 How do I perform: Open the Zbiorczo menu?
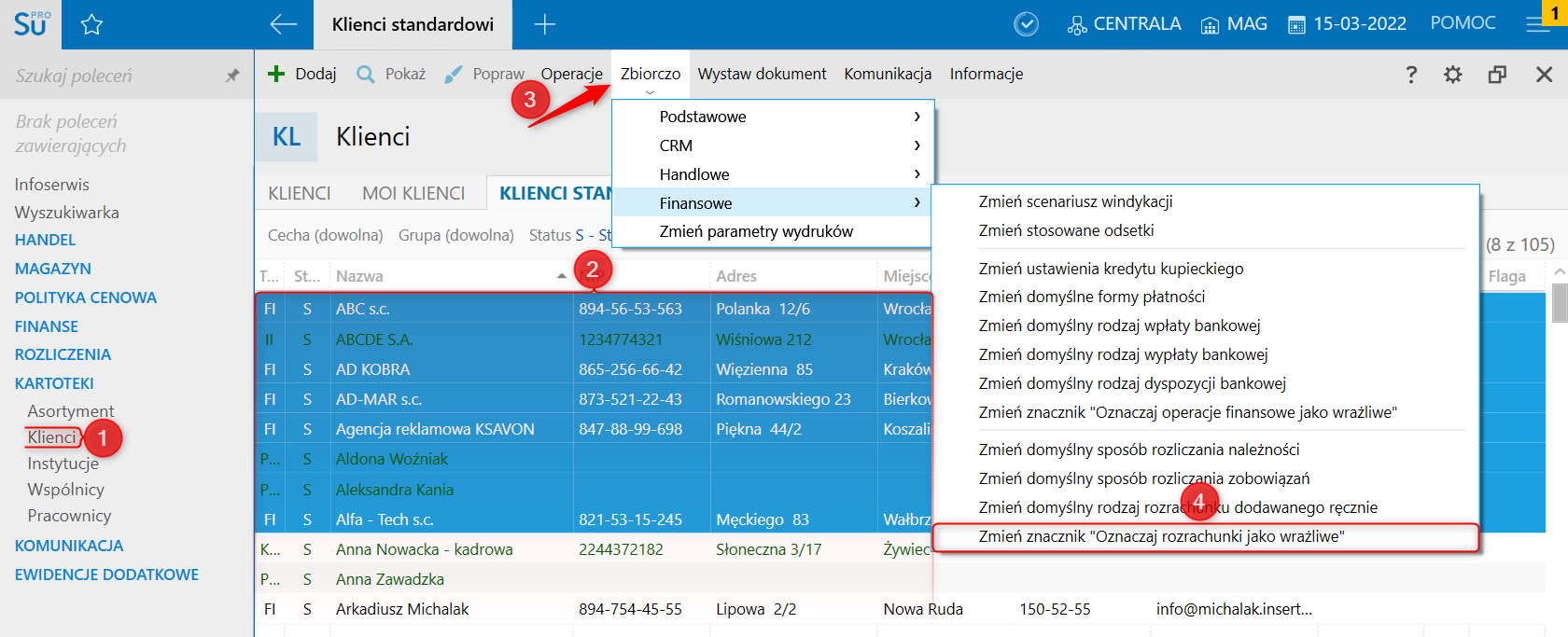[651, 74]
